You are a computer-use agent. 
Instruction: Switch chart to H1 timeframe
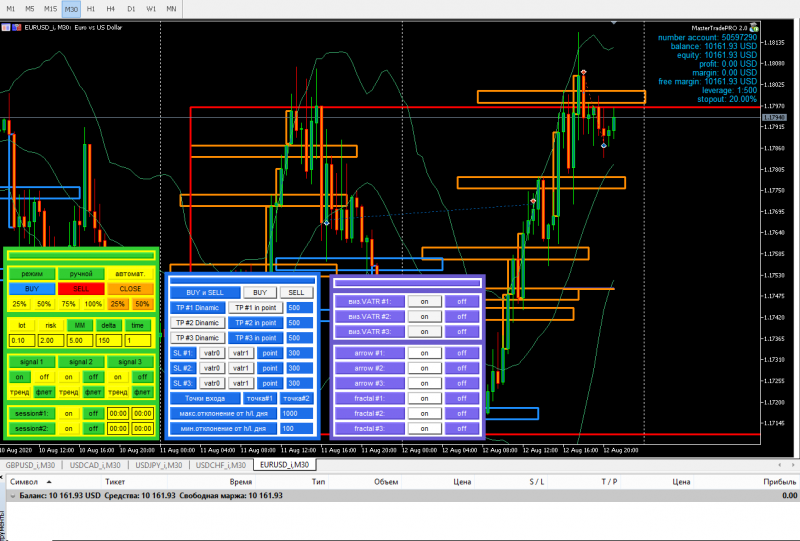91,9
